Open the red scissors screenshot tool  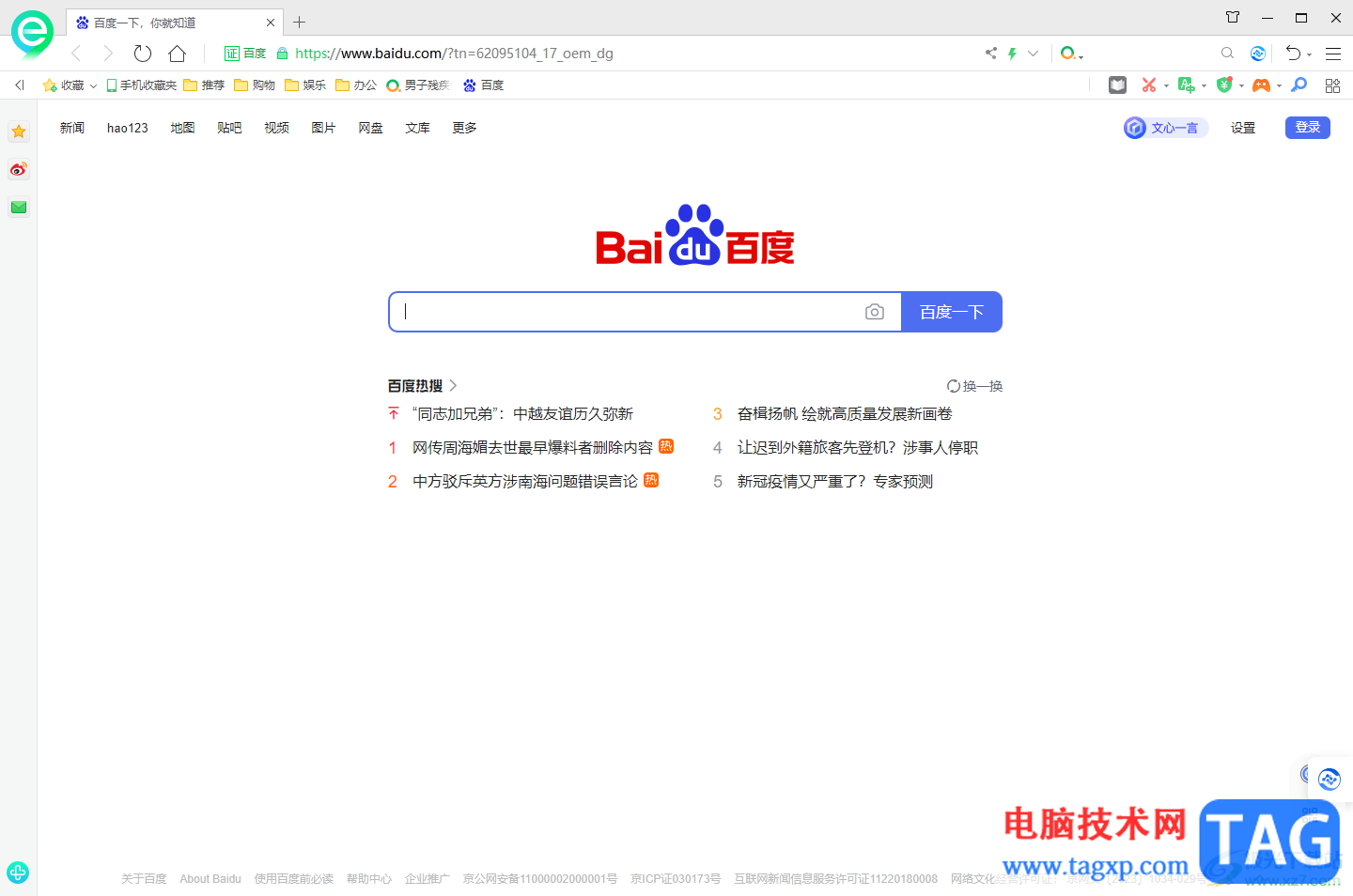tap(1148, 85)
